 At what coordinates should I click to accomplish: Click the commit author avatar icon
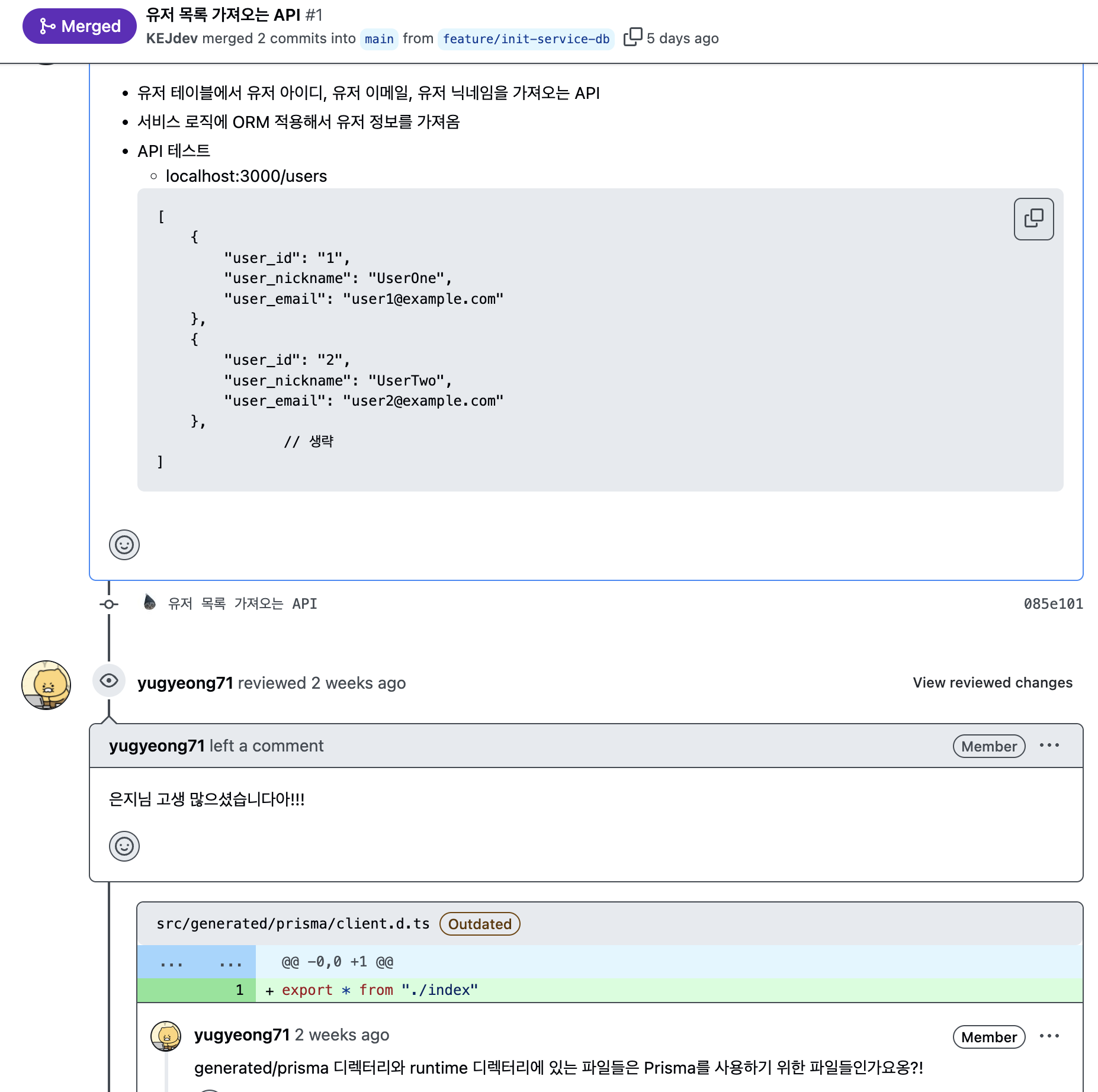tap(150, 603)
